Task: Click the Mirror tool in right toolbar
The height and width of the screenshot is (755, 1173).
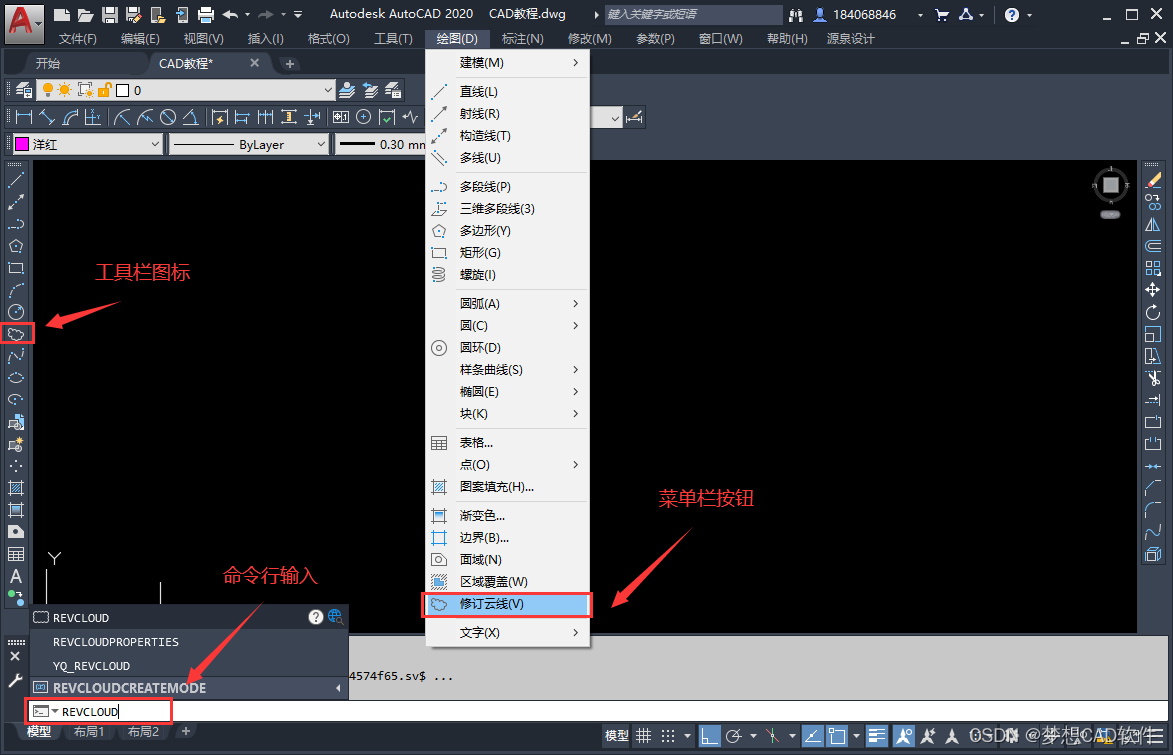Action: click(x=1153, y=224)
